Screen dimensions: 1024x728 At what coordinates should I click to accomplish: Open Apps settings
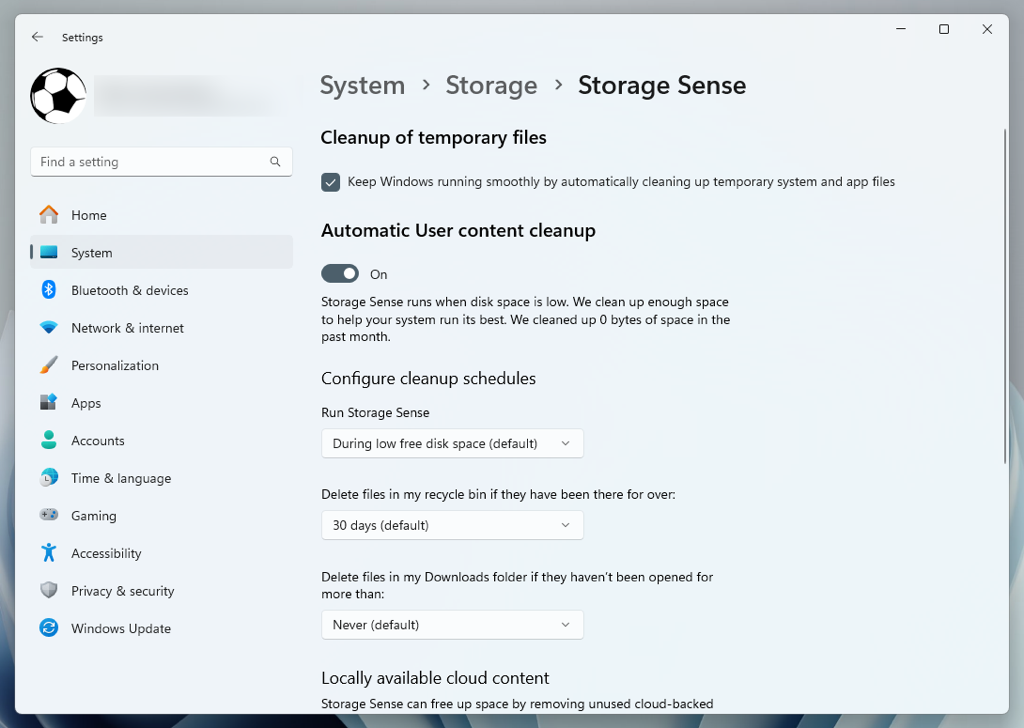click(x=161, y=403)
